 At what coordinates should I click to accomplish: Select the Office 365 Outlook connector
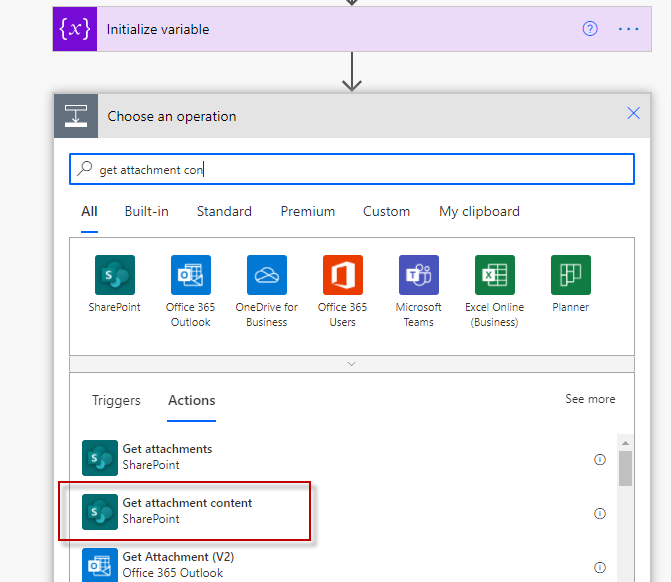pos(191,291)
